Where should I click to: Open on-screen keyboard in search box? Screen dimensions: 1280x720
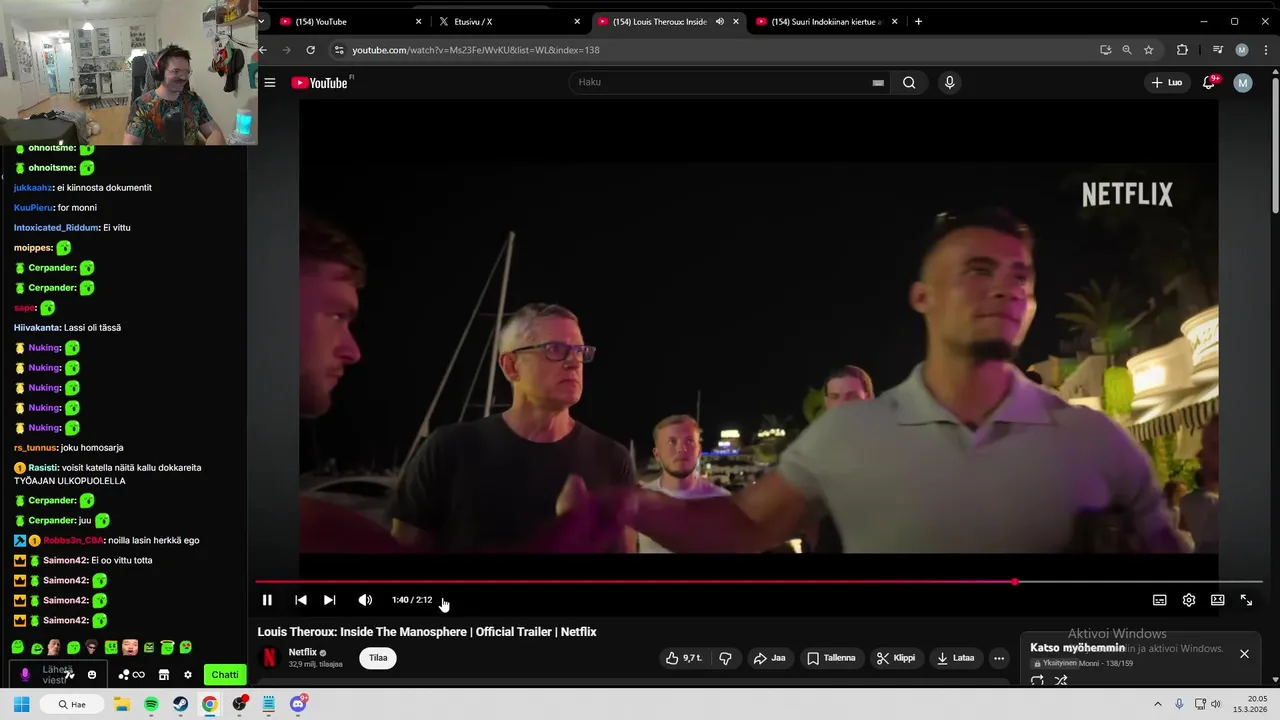(878, 83)
